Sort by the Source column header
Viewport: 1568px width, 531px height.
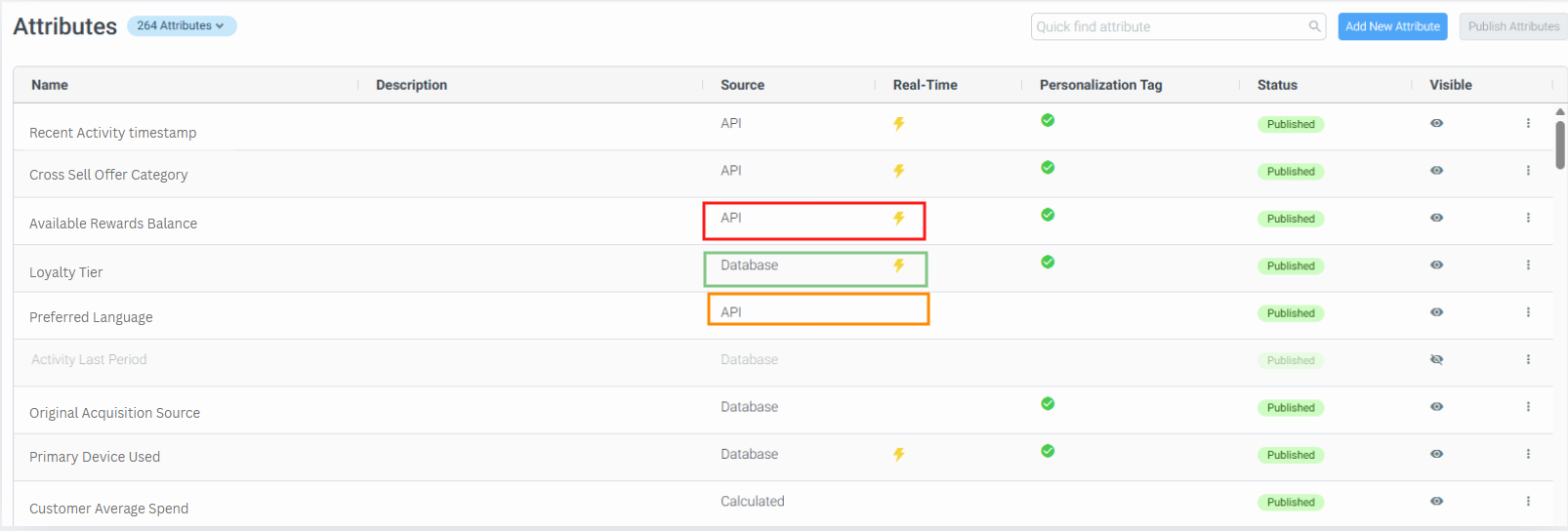tap(742, 85)
